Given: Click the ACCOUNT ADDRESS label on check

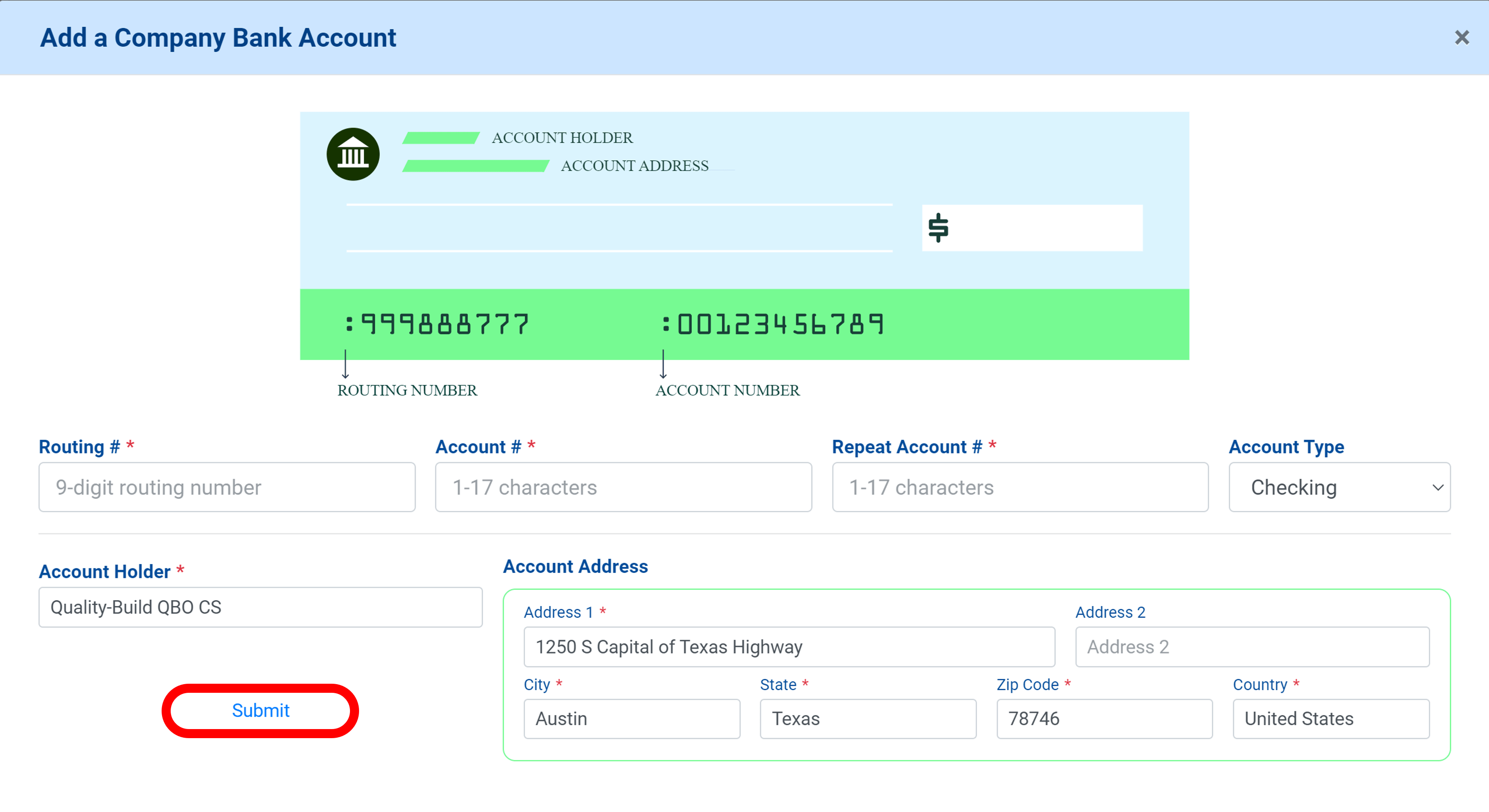Looking at the screenshot, I should click(x=634, y=165).
